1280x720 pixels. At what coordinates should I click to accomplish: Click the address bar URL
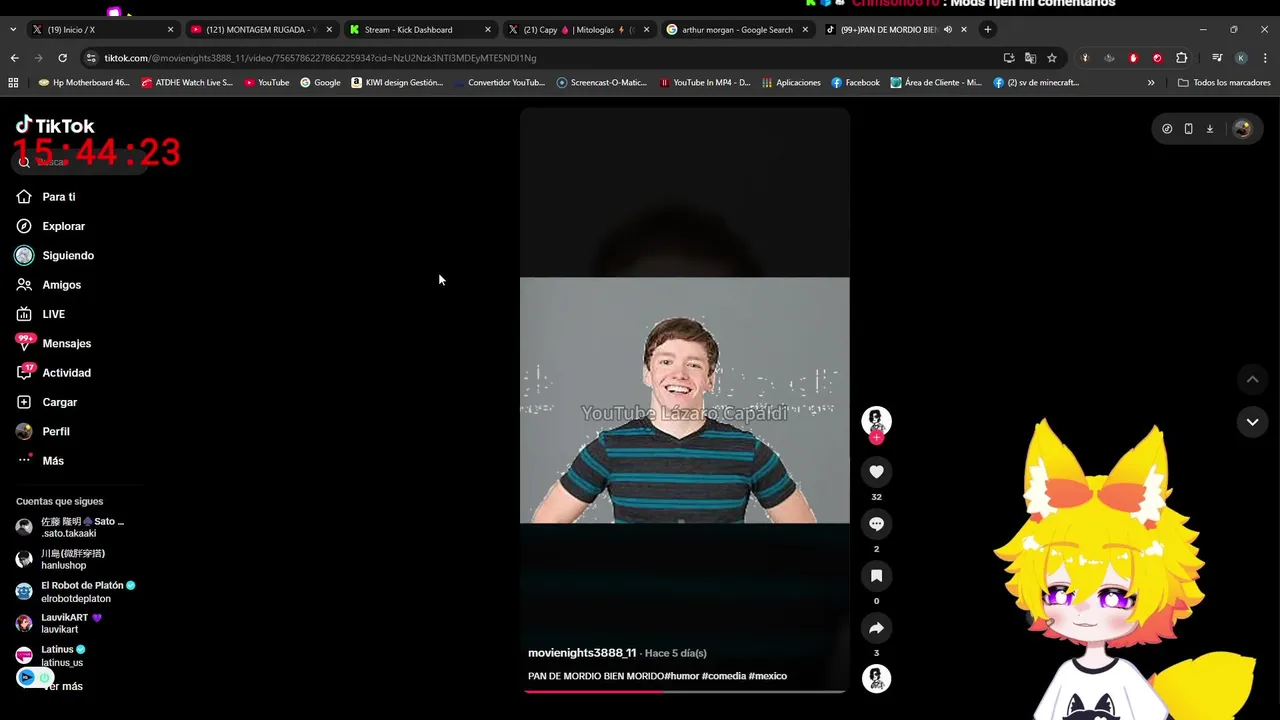click(x=320, y=58)
